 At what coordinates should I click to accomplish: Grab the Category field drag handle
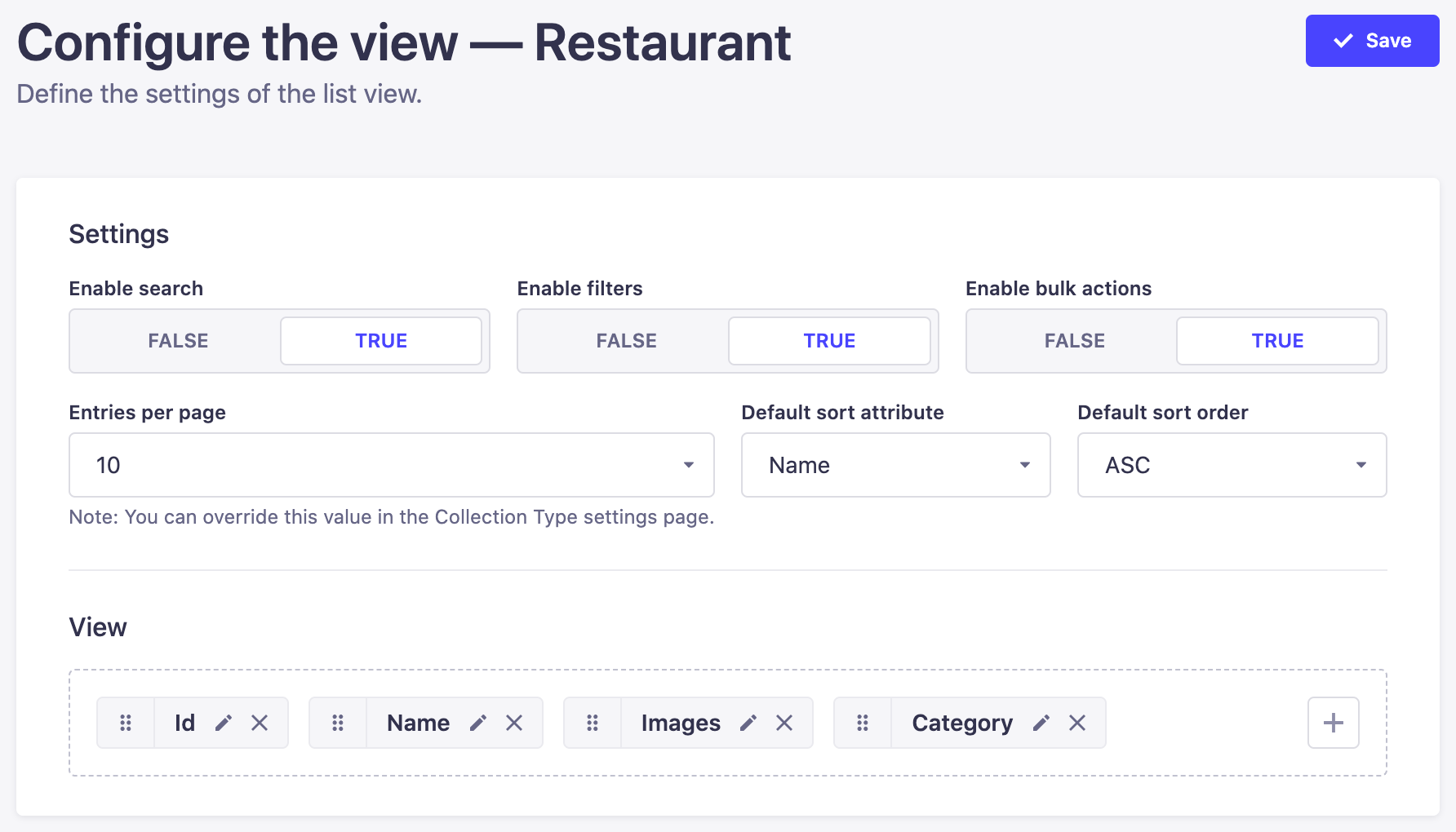863,723
